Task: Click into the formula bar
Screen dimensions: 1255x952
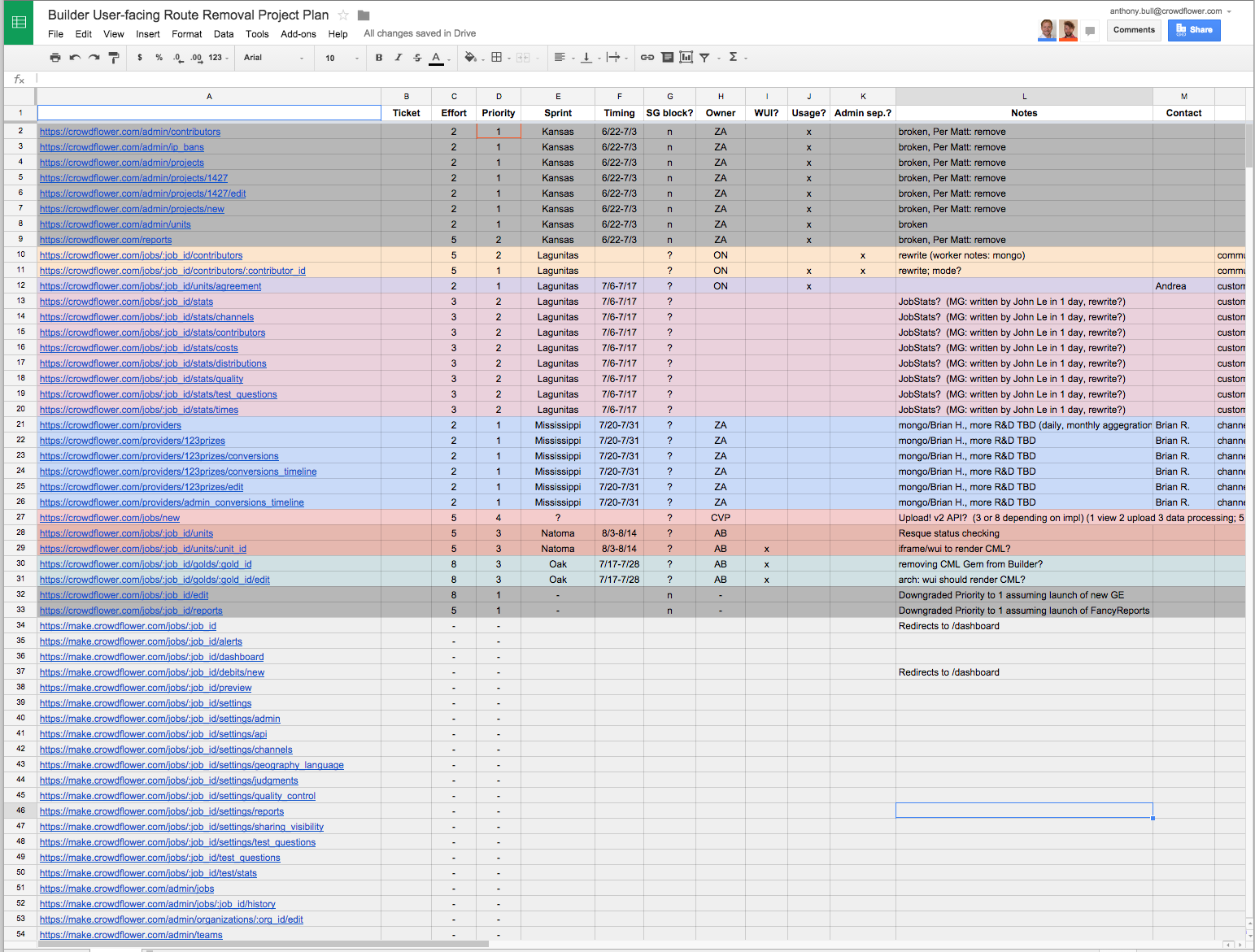Action: click(x=643, y=79)
